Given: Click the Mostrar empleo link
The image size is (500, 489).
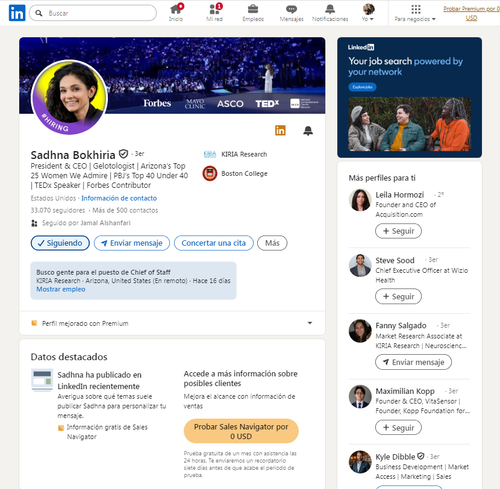Looking at the screenshot, I should click(61, 289).
